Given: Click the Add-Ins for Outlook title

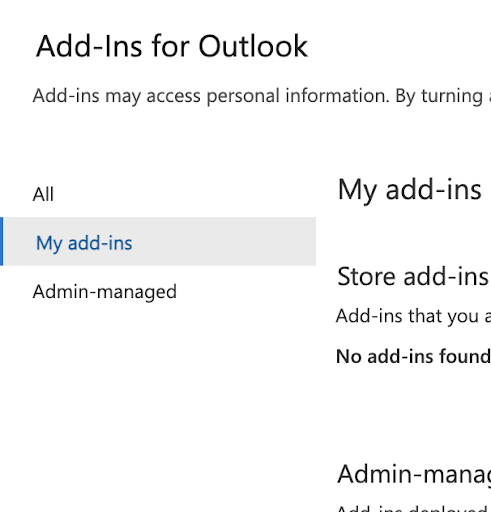Looking at the screenshot, I should click(172, 46).
